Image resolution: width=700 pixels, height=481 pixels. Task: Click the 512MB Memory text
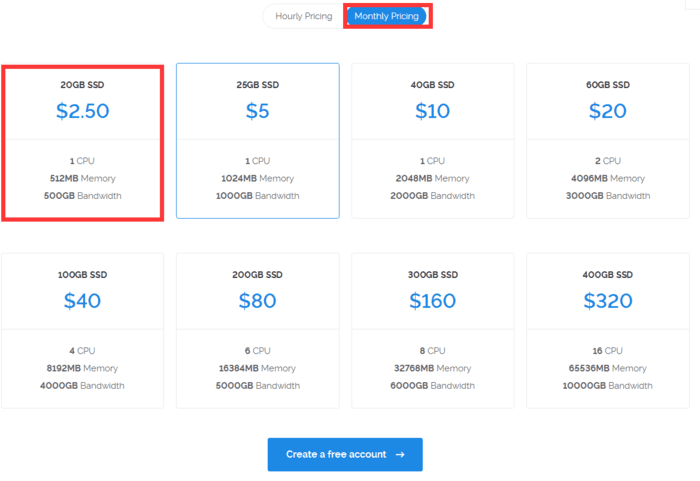pos(83,178)
